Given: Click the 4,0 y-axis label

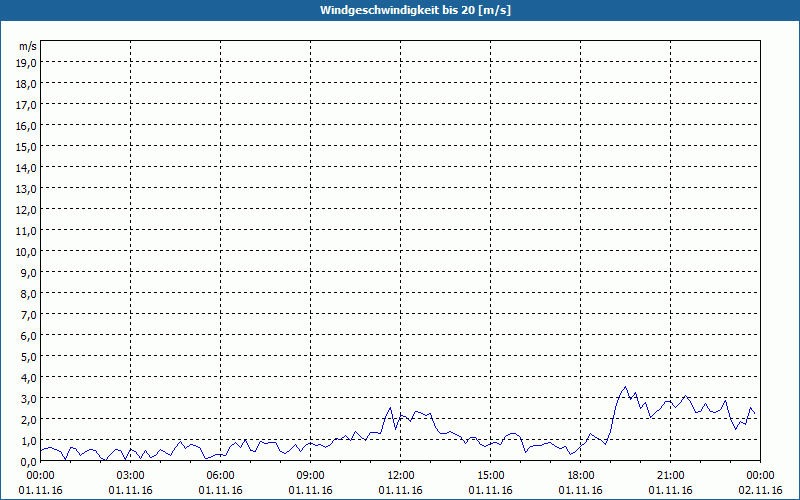Looking at the screenshot, I should 29,378.
